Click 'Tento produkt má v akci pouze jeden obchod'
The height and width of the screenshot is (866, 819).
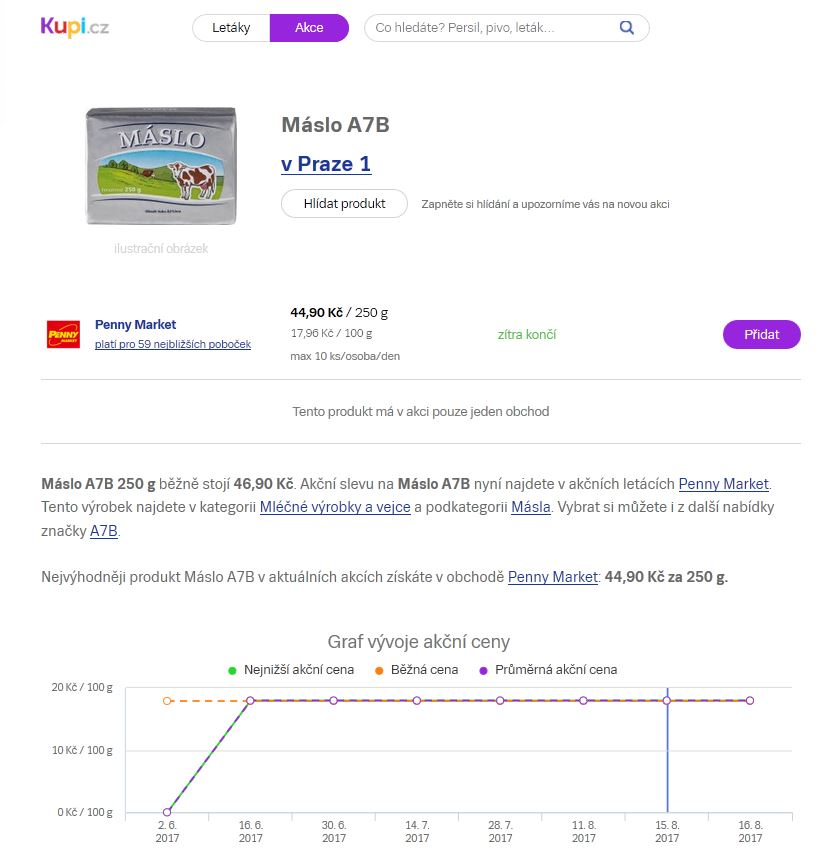click(x=421, y=411)
